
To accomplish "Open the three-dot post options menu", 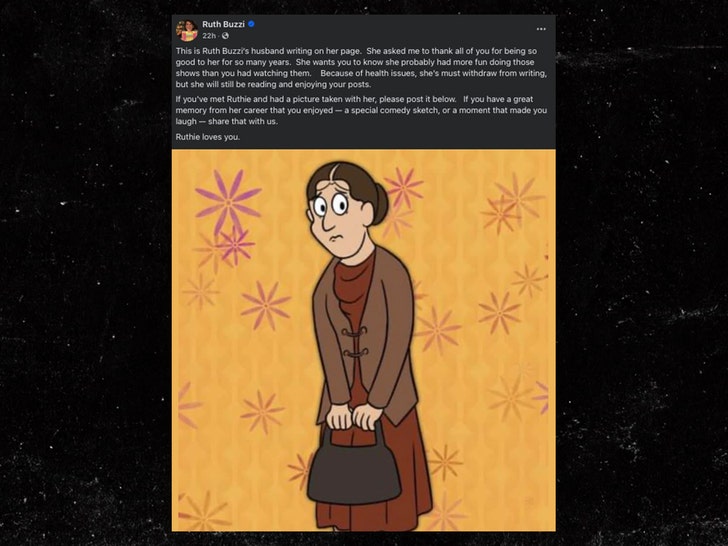I will 541,29.
